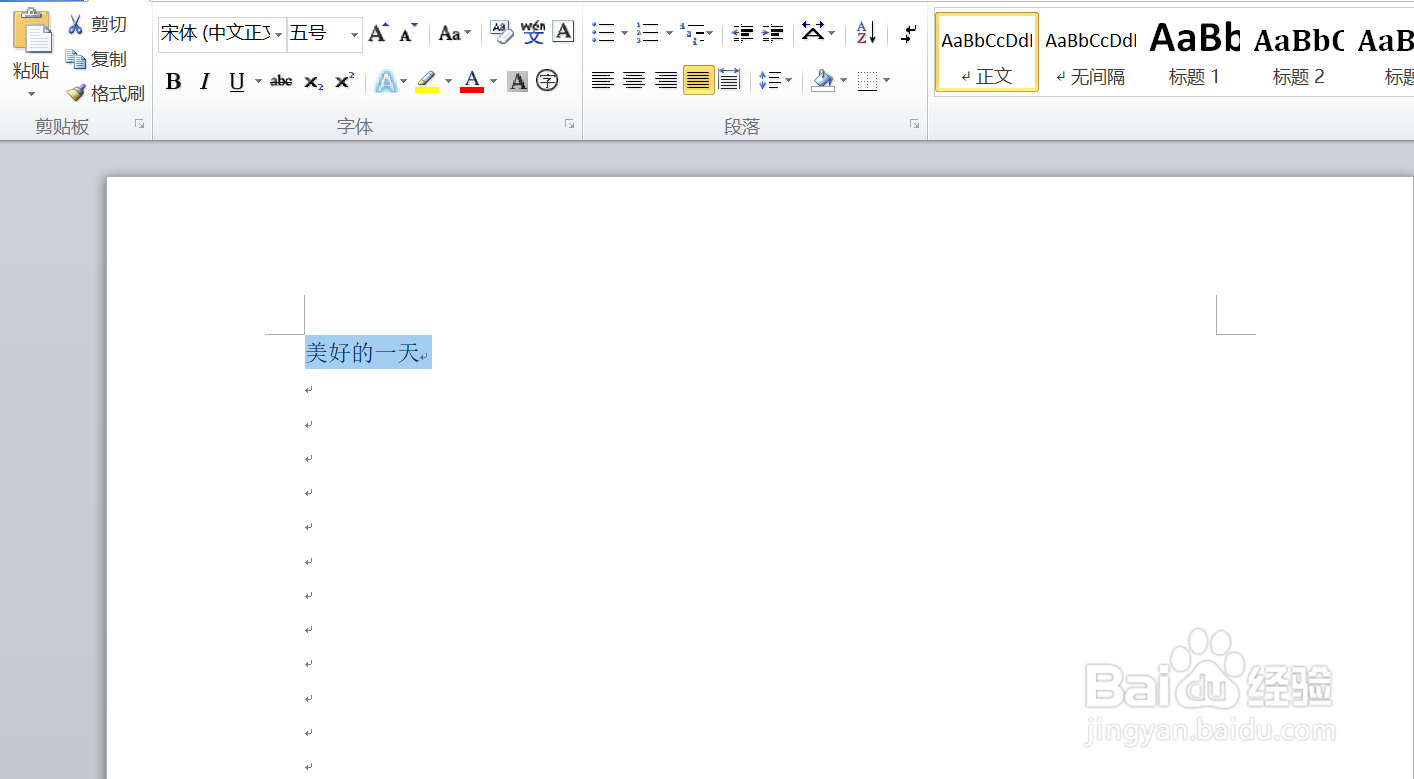The width and height of the screenshot is (1414, 779).
Task: Apply strikethrough to the selected text
Action: [x=281, y=81]
